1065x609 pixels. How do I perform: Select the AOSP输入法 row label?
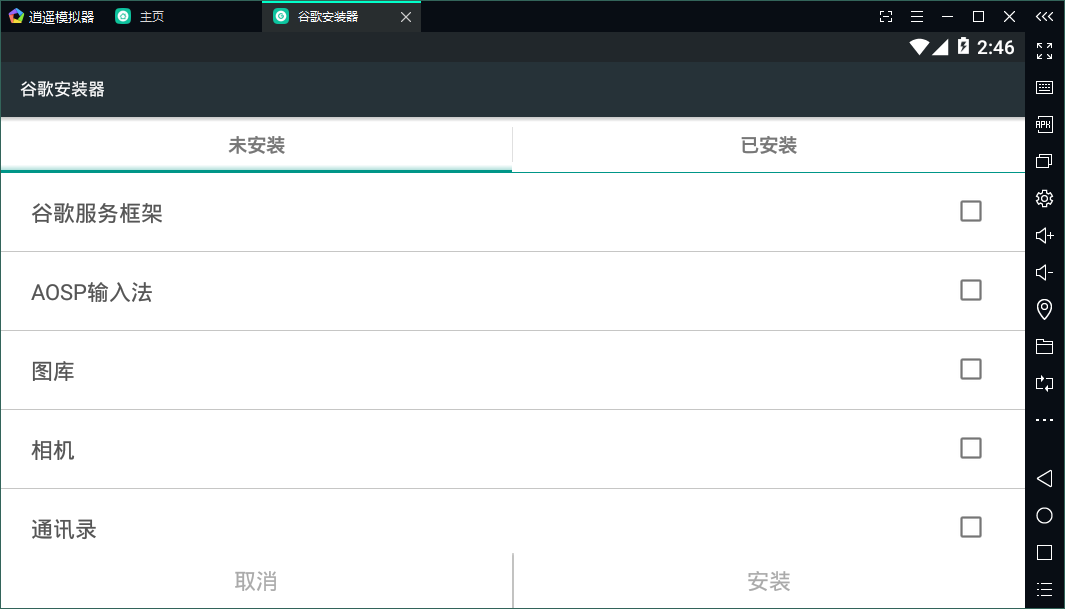pyautogui.click(x=92, y=293)
